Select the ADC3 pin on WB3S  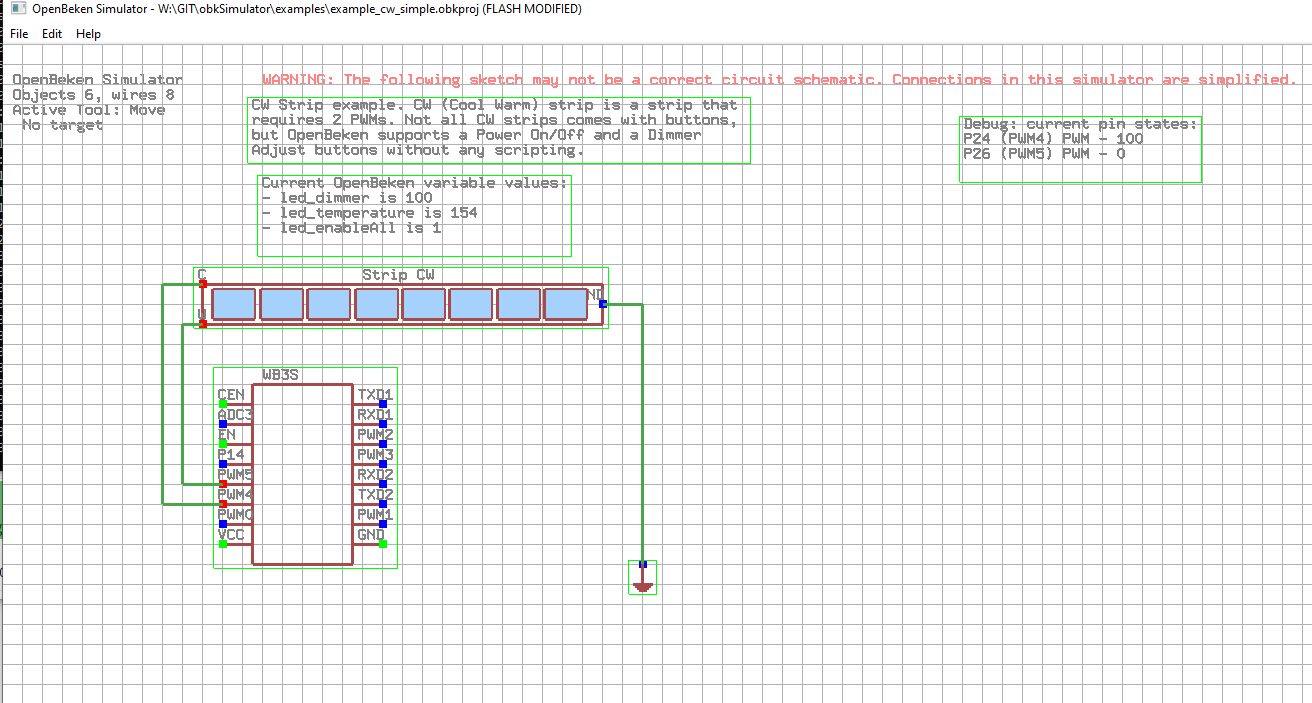point(223,423)
